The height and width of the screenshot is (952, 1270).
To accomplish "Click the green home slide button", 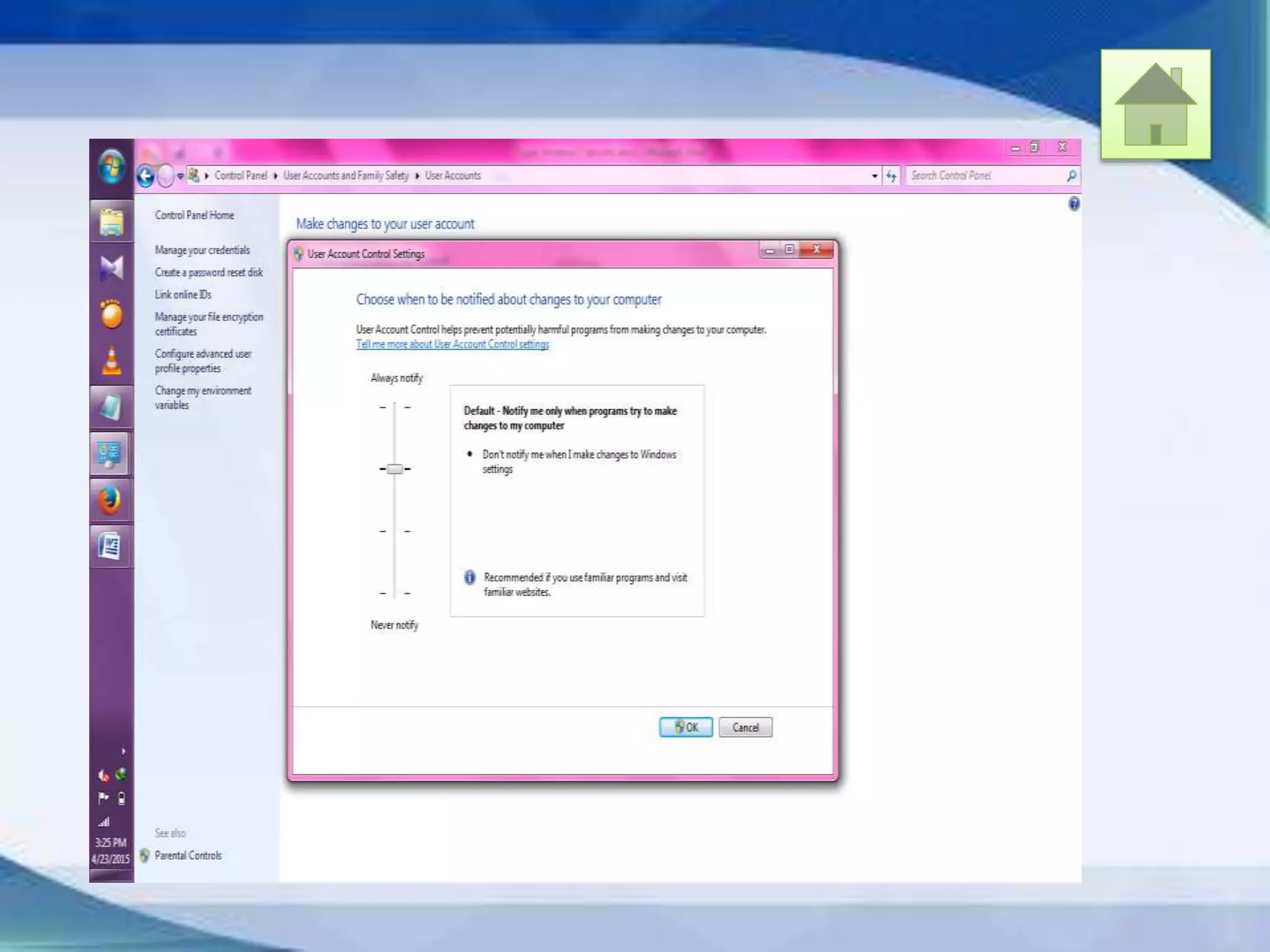I will pos(1155,104).
